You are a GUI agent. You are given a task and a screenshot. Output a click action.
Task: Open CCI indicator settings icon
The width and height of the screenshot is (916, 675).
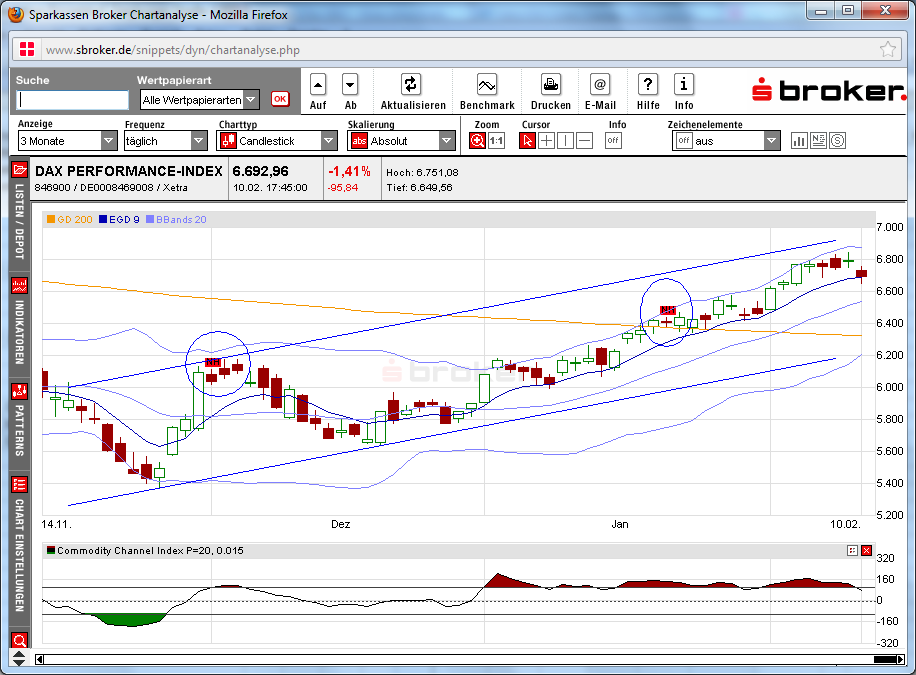point(852,551)
